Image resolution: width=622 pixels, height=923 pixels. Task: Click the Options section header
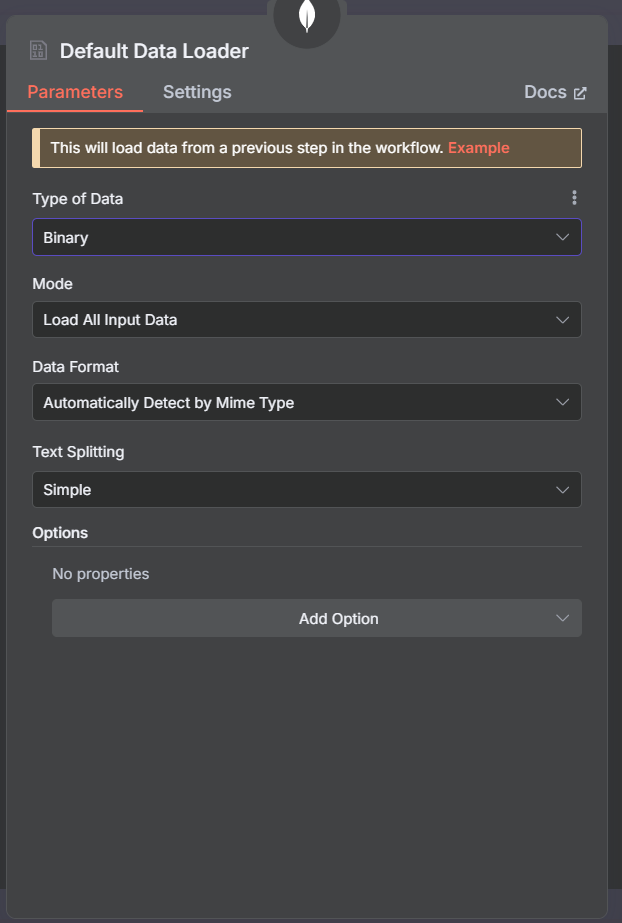(x=60, y=533)
